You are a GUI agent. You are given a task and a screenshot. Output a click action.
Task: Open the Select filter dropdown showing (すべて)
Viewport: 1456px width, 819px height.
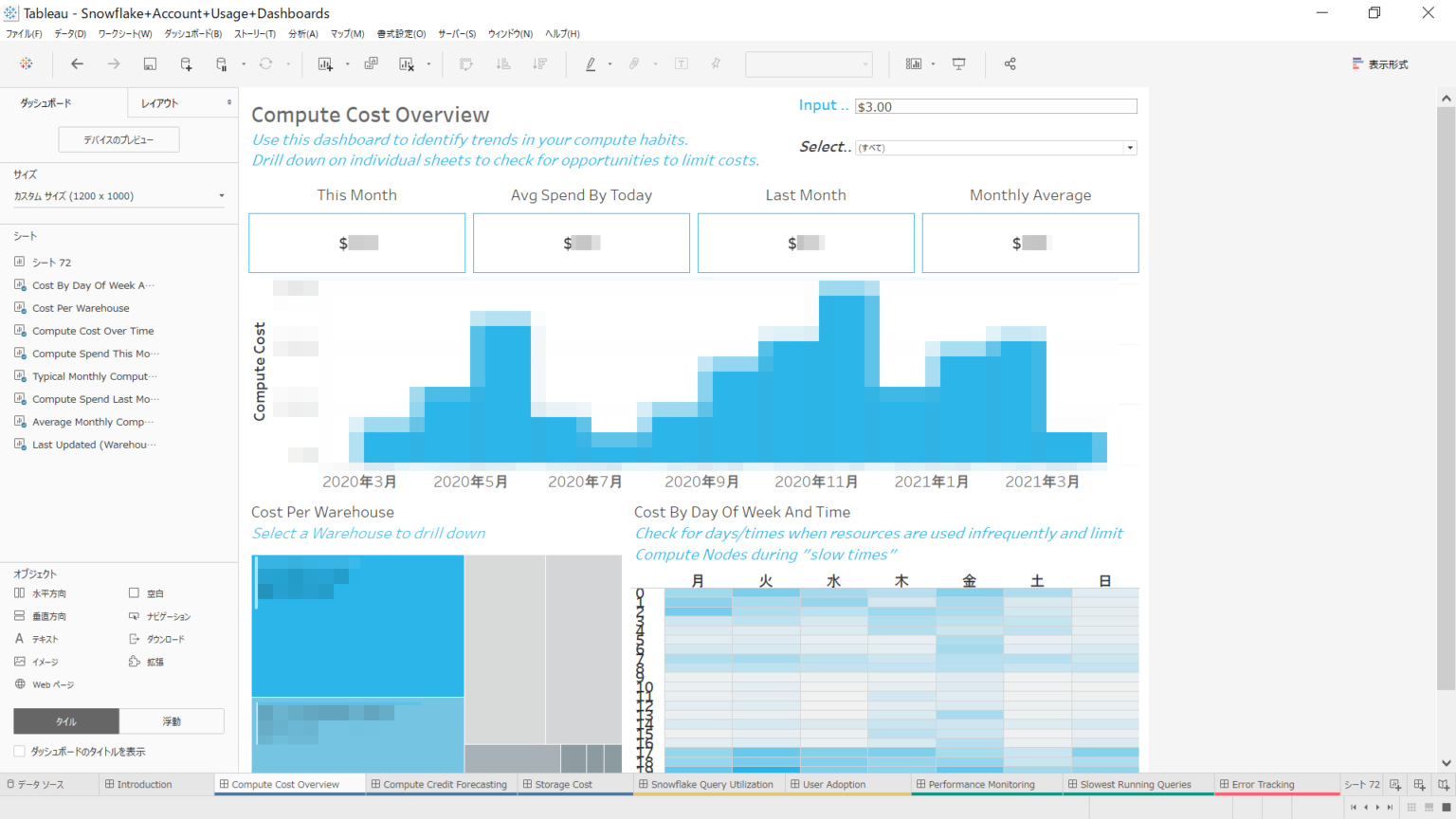(x=1129, y=147)
